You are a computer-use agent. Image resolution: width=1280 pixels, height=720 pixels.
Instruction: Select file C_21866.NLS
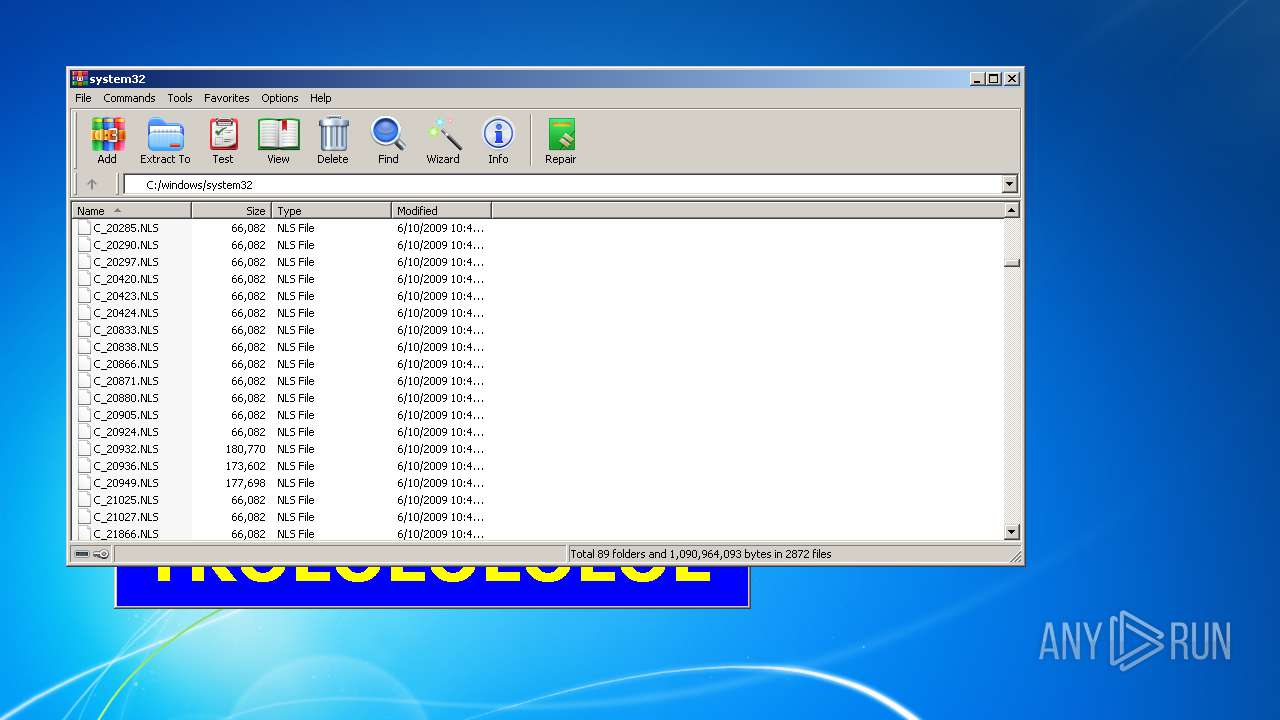tap(126, 534)
